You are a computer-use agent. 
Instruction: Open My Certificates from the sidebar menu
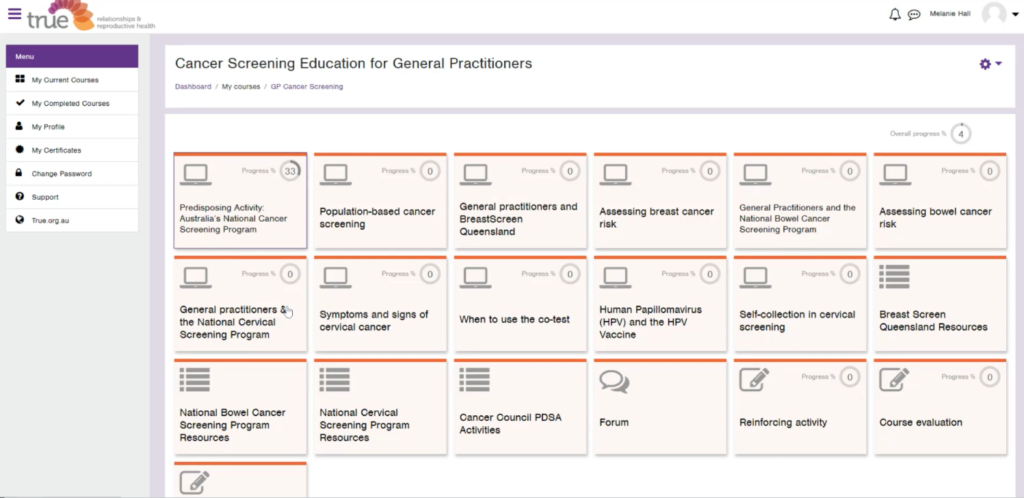click(56, 150)
